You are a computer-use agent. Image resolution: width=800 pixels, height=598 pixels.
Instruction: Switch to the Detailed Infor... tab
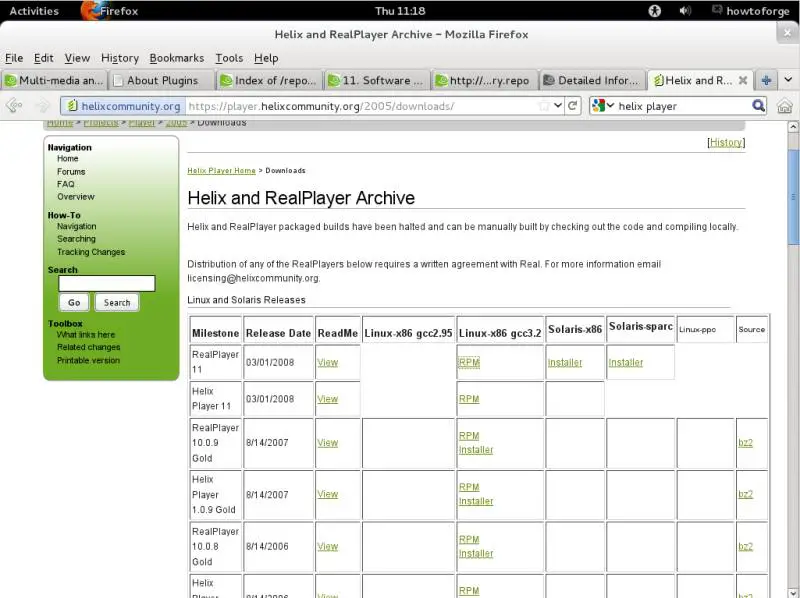(591, 80)
